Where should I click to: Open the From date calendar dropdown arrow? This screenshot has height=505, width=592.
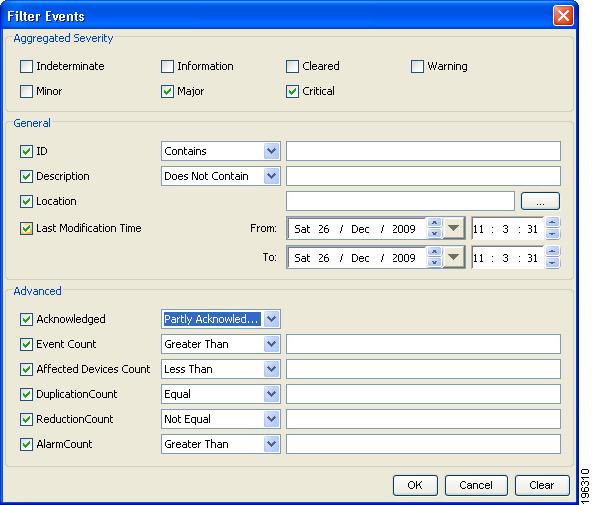pyautogui.click(x=453, y=228)
